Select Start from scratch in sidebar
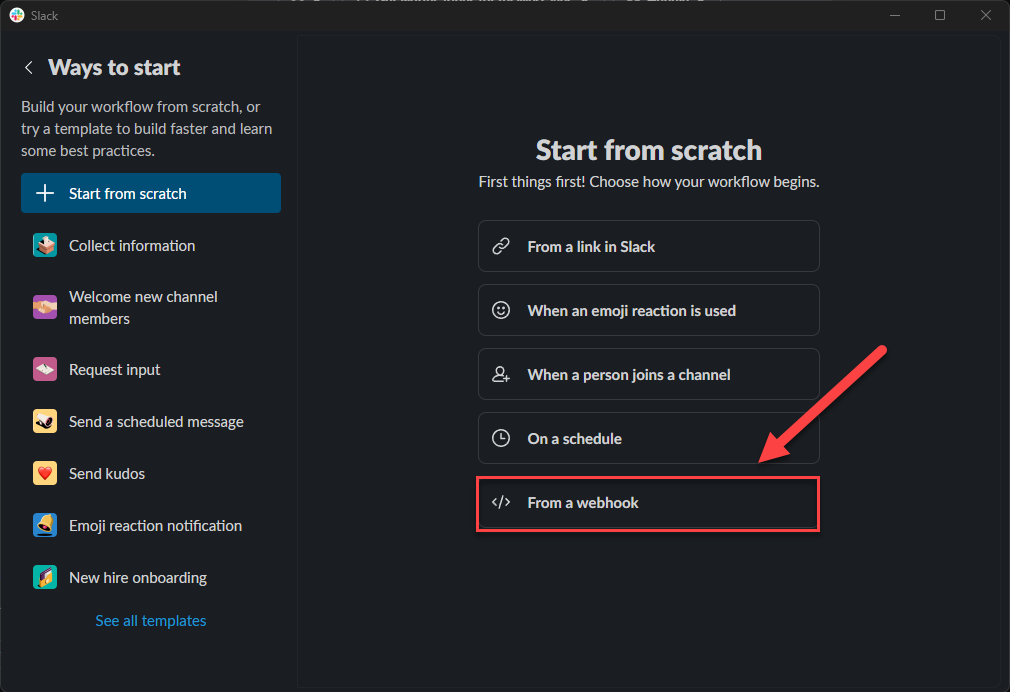1010x692 pixels. pyautogui.click(x=151, y=194)
